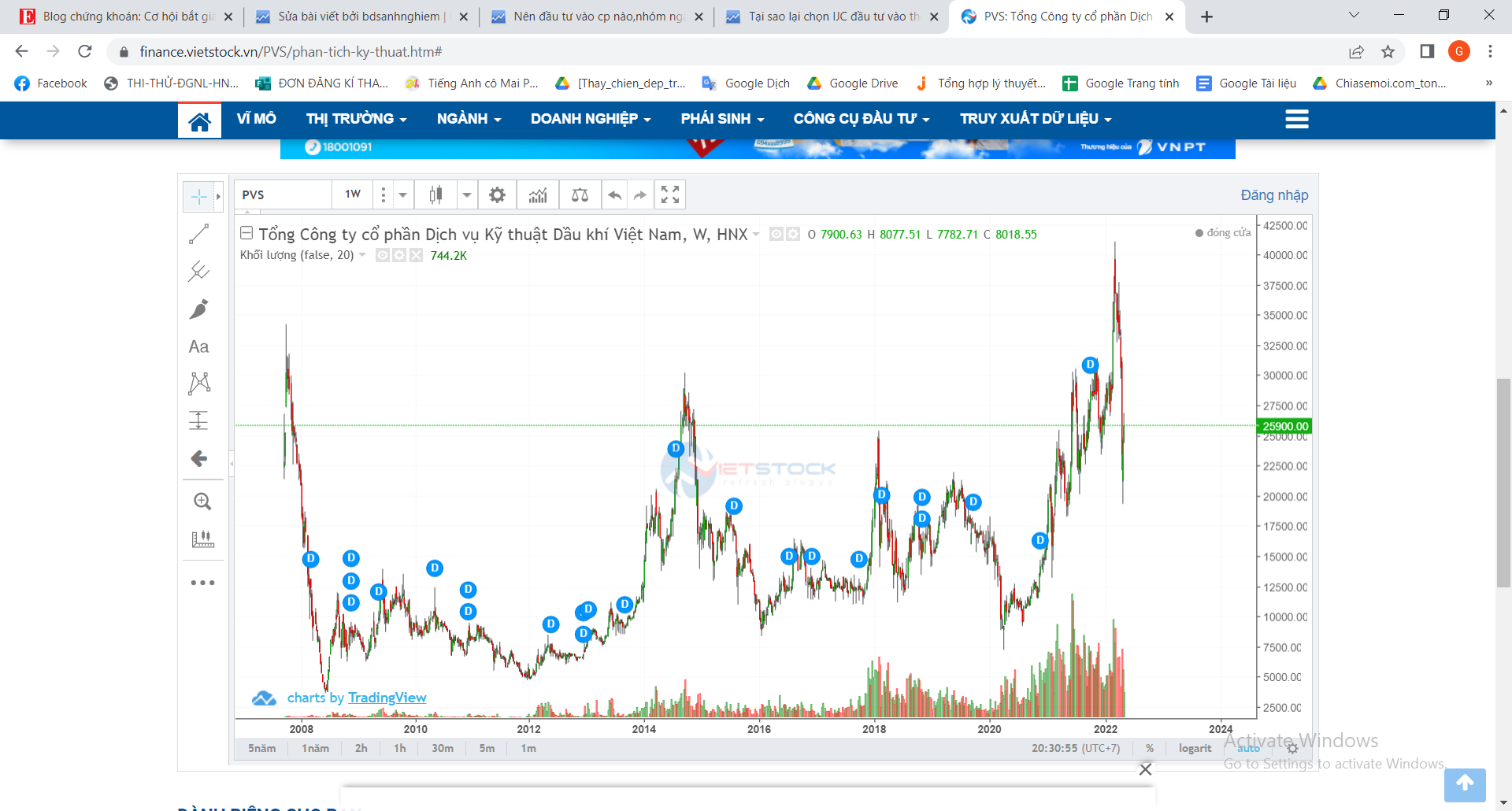Expand the Khối lượng indicator options arrow
The width and height of the screenshot is (1512, 811).
coord(362,255)
